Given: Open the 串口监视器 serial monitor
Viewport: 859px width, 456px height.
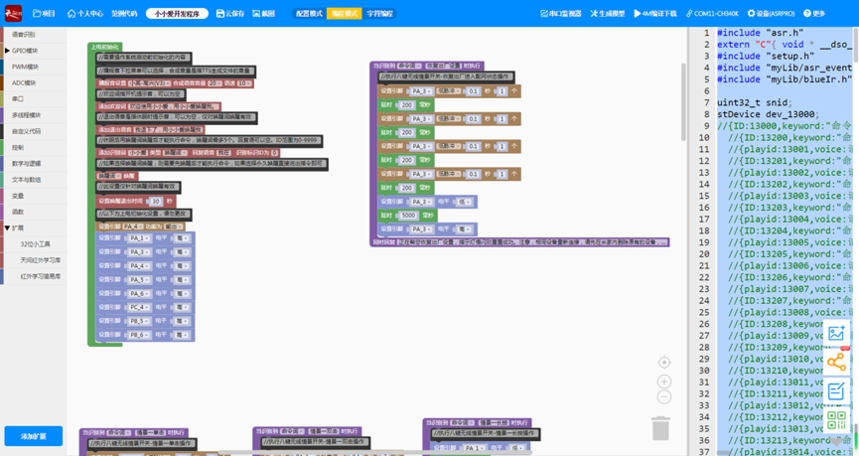Looking at the screenshot, I should point(560,13).
